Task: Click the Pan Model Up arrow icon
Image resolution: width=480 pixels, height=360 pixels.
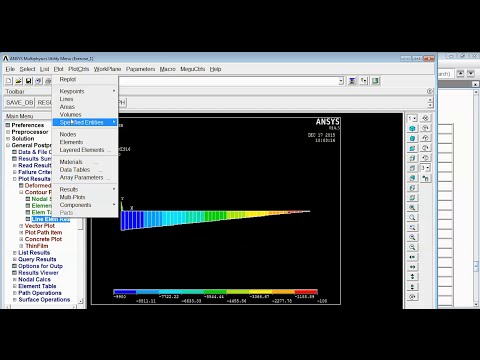Action: point(412,277)
